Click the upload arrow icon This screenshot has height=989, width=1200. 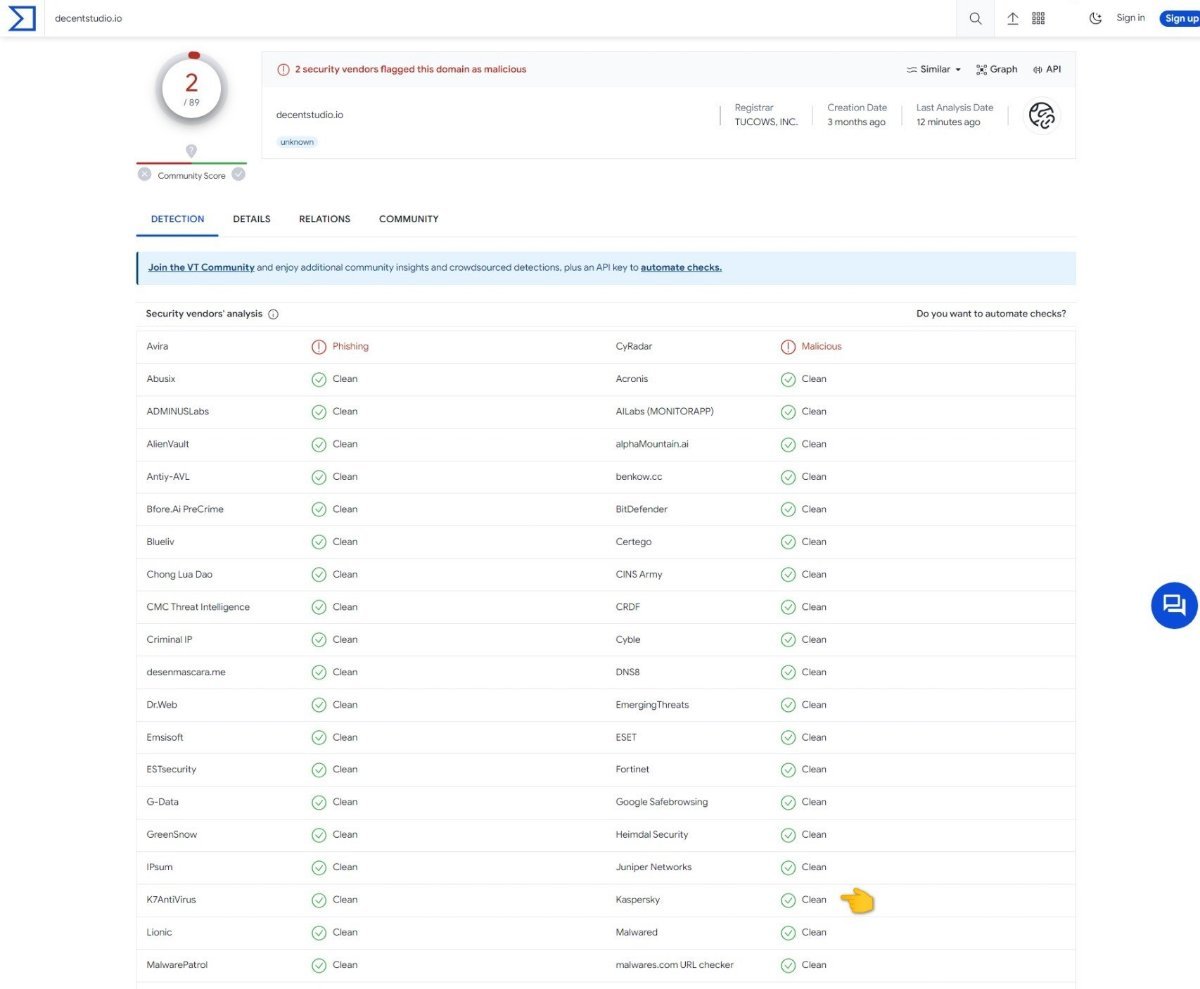click(1012, 18)
